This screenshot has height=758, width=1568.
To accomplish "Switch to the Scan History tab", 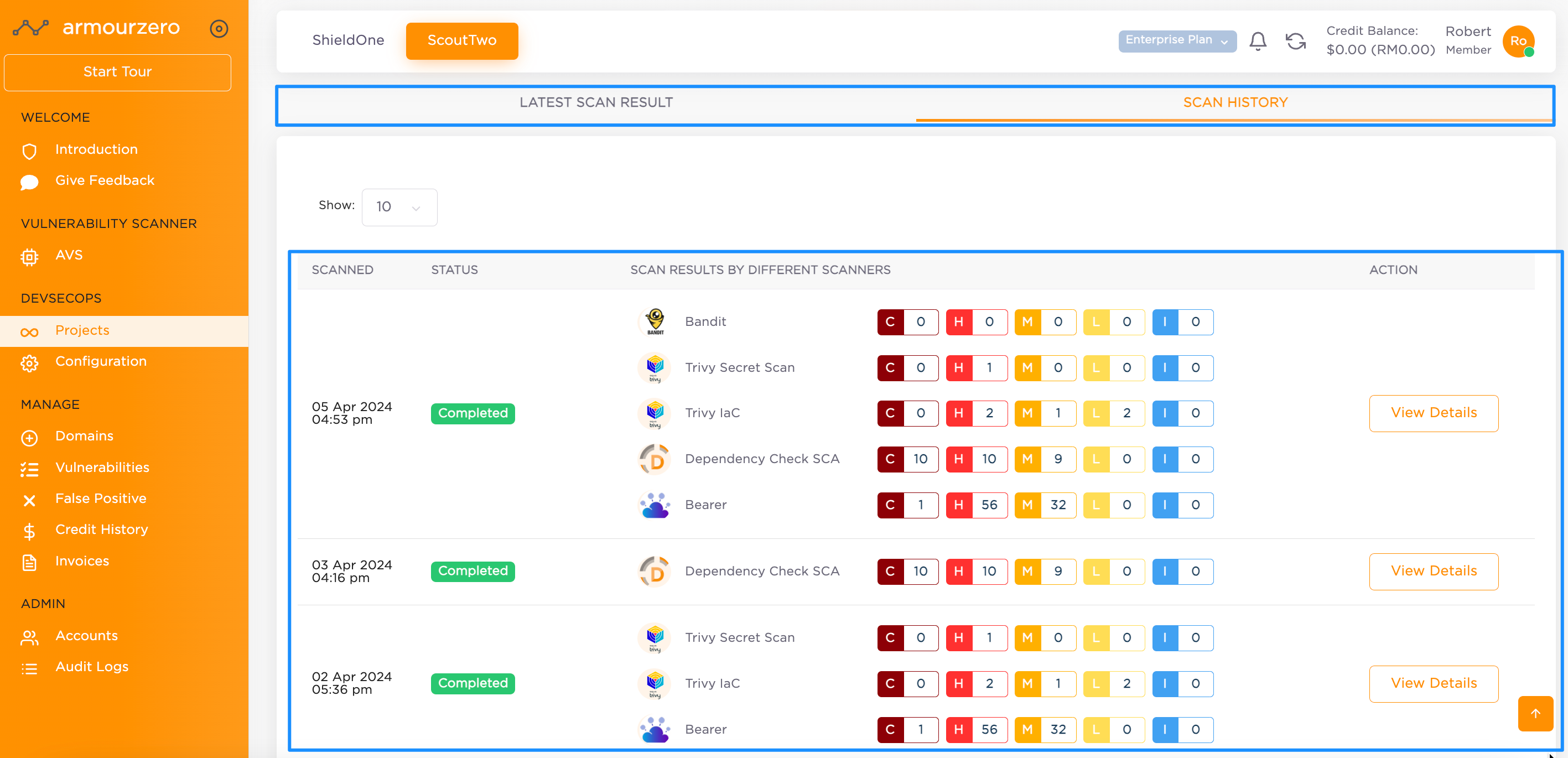I will [1234, 102].
